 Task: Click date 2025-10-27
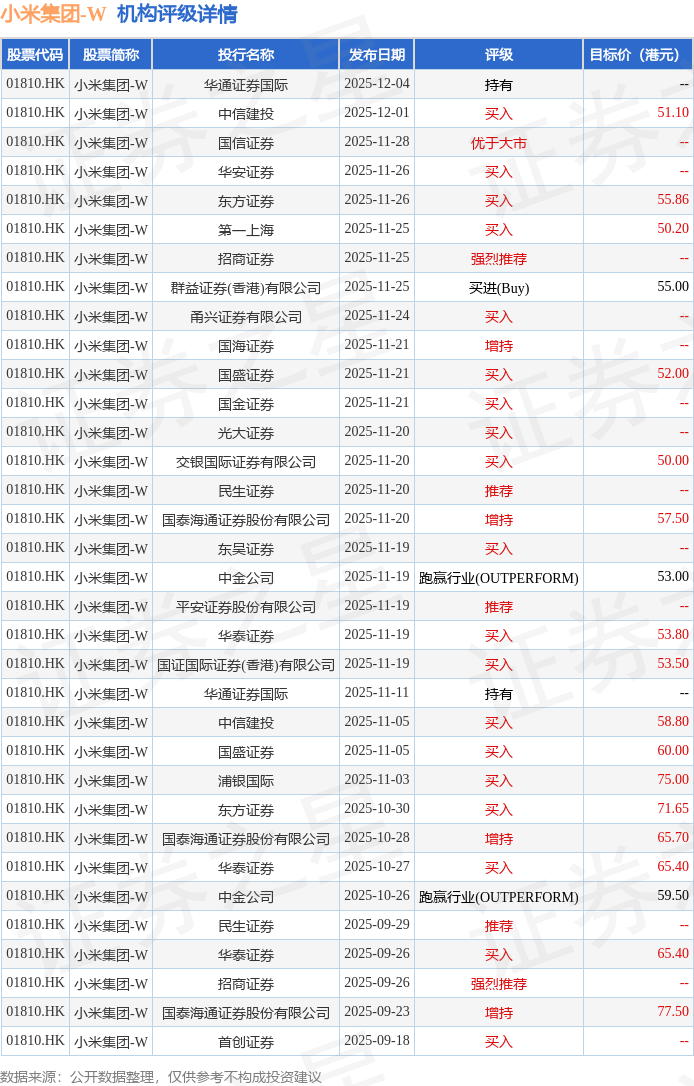377,867
